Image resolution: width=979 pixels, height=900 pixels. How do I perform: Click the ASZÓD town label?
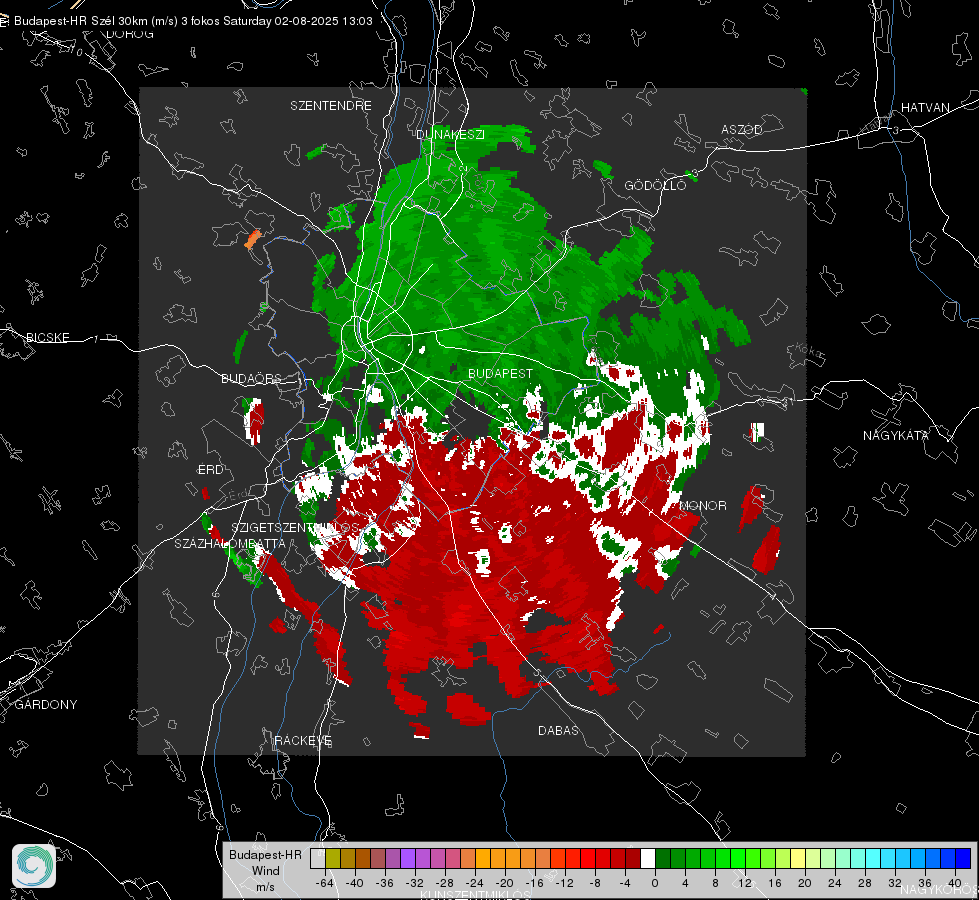coord(742,129)
